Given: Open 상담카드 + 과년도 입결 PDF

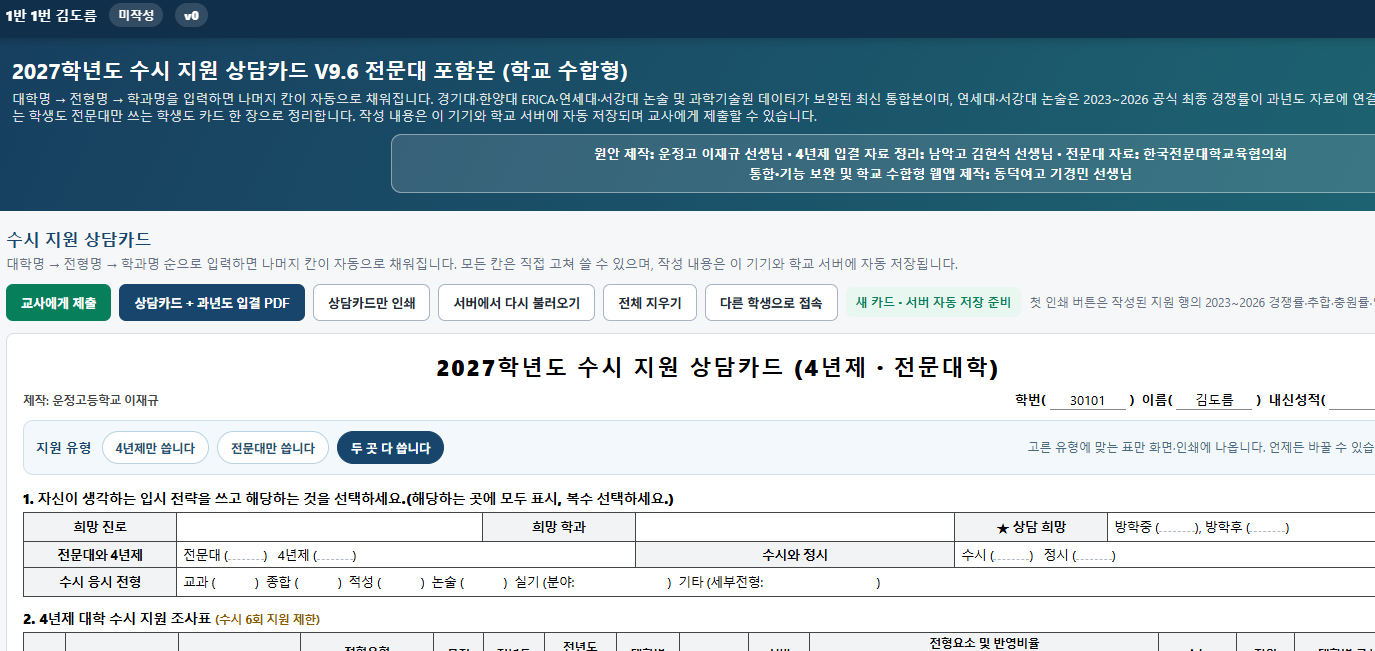Looking at the screenshot, I should coord(212,303).
